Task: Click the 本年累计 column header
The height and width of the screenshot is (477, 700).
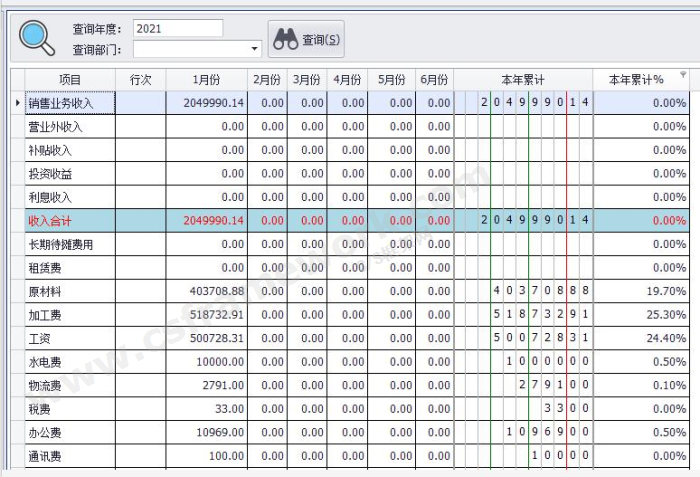Action: click(523, 79)
